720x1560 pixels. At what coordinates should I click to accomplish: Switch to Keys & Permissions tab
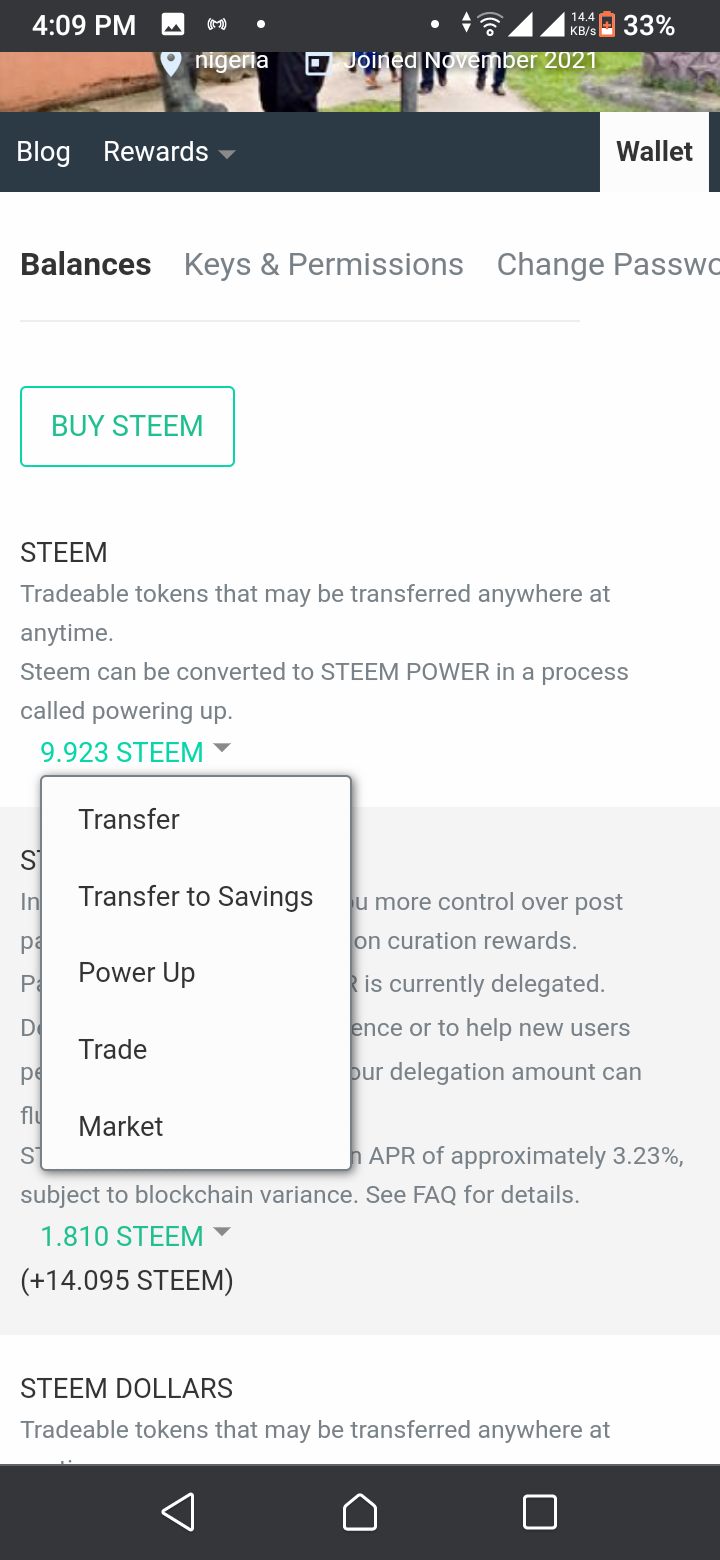click(324, 264)
